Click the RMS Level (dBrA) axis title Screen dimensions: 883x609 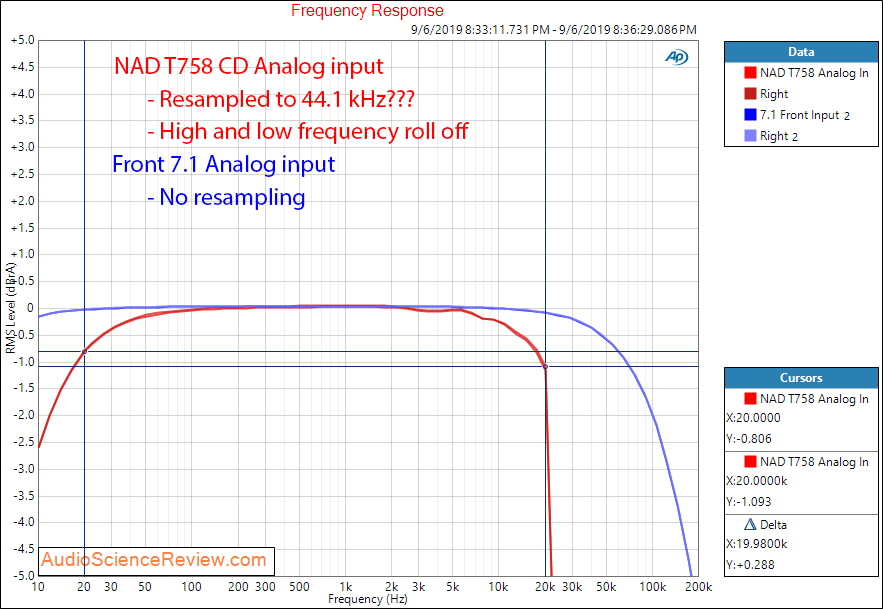(11, 308)
